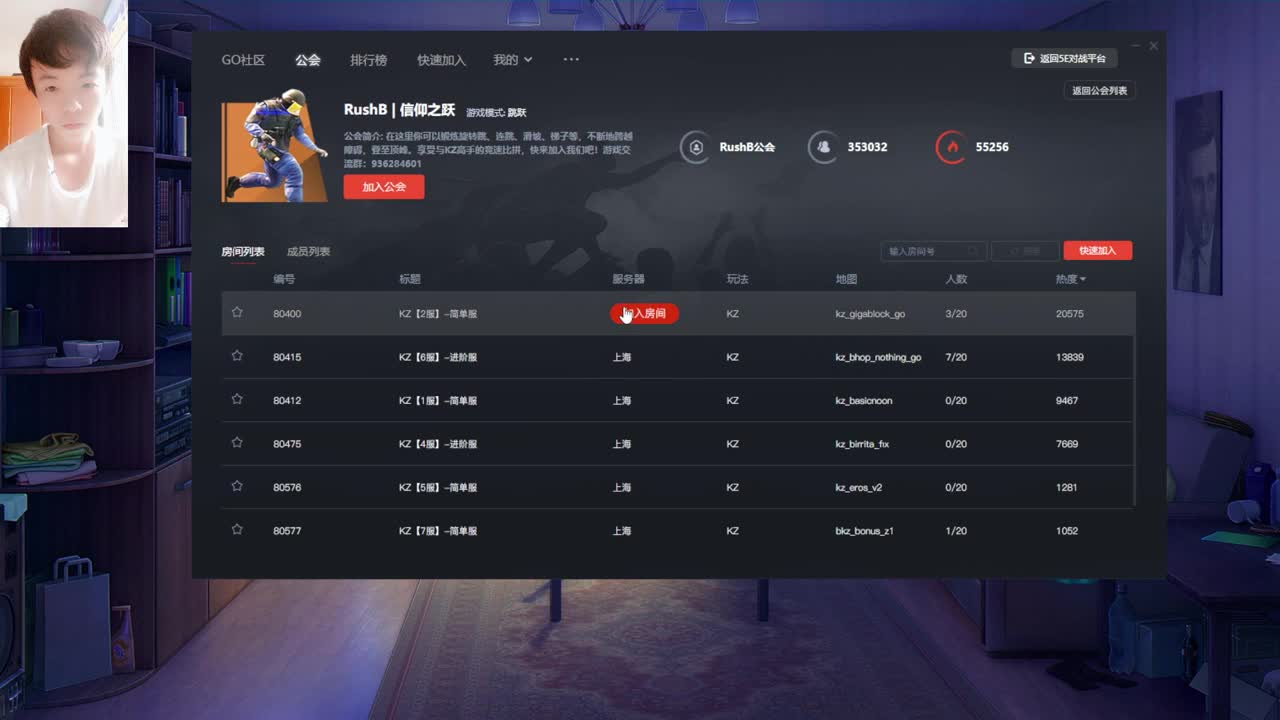The width and height of the screenshot is (1280, 720).
Task: Click the flame popularity icon
Action: [x=950, y=147]
